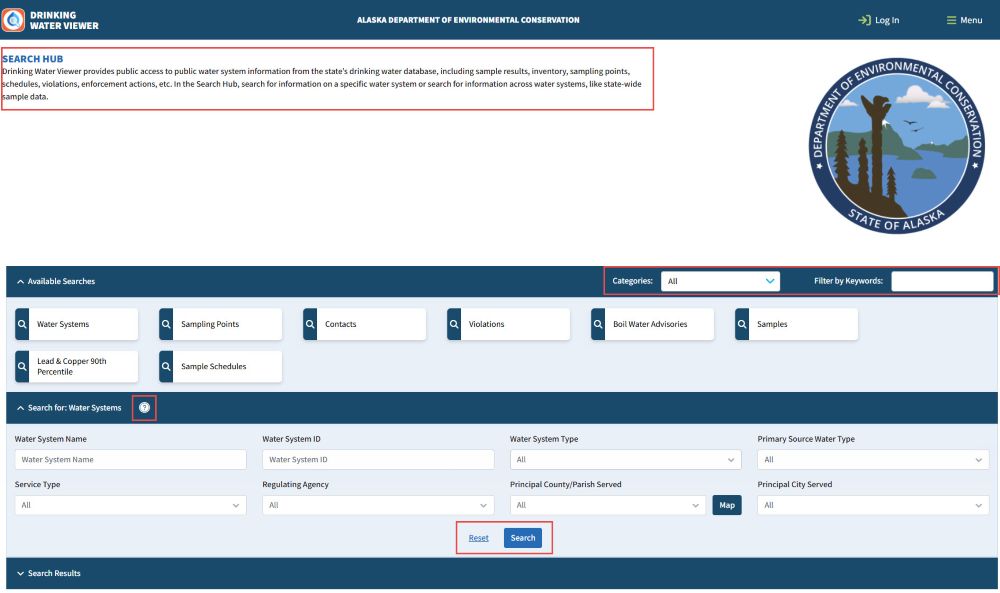This screenshot has width=1000, height=593.
Task: Click the Drinking Water Viewer logo icon
Action: pyautogui.click(x=14, y=20)
